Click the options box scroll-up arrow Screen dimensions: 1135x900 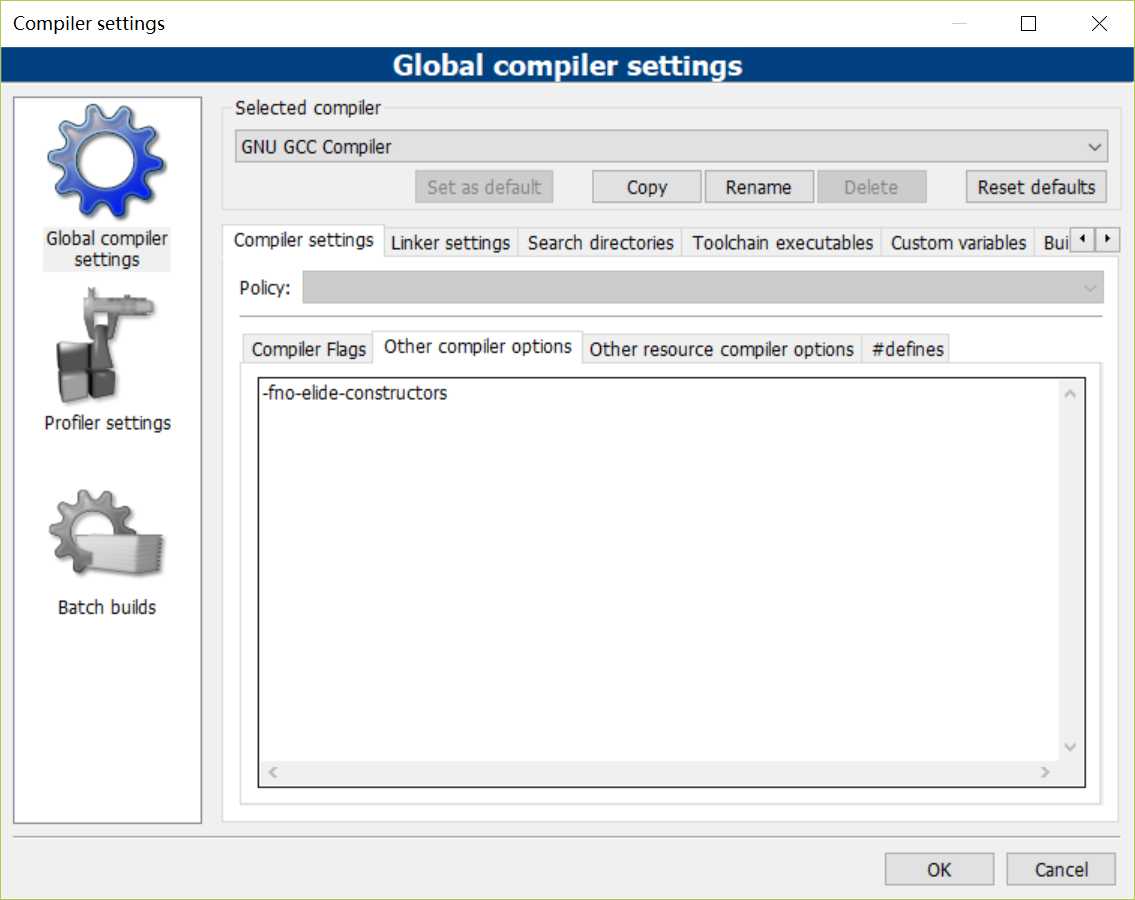[x=1070, y=394]
